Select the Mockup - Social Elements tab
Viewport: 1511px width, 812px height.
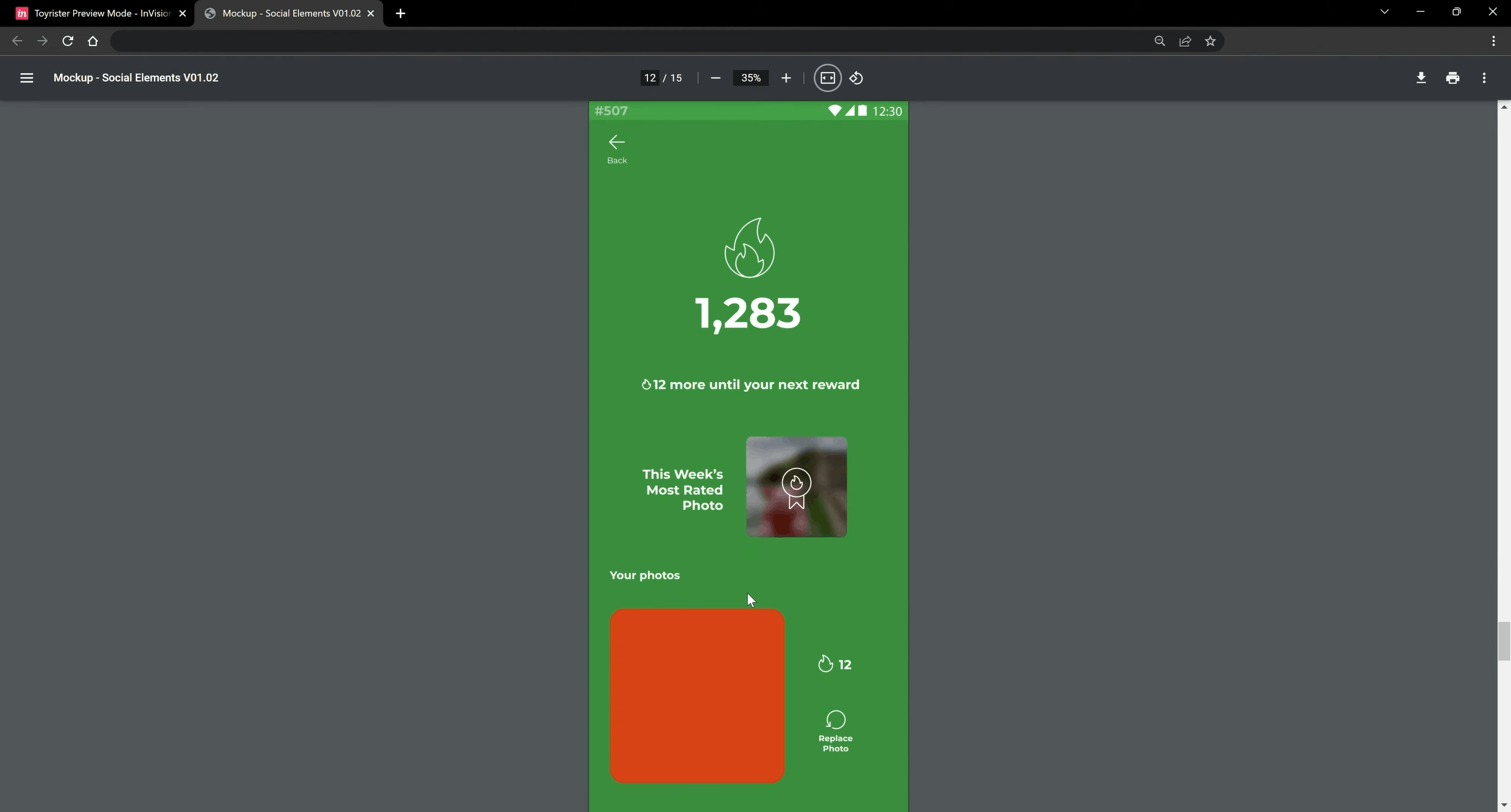pos(289,13)
